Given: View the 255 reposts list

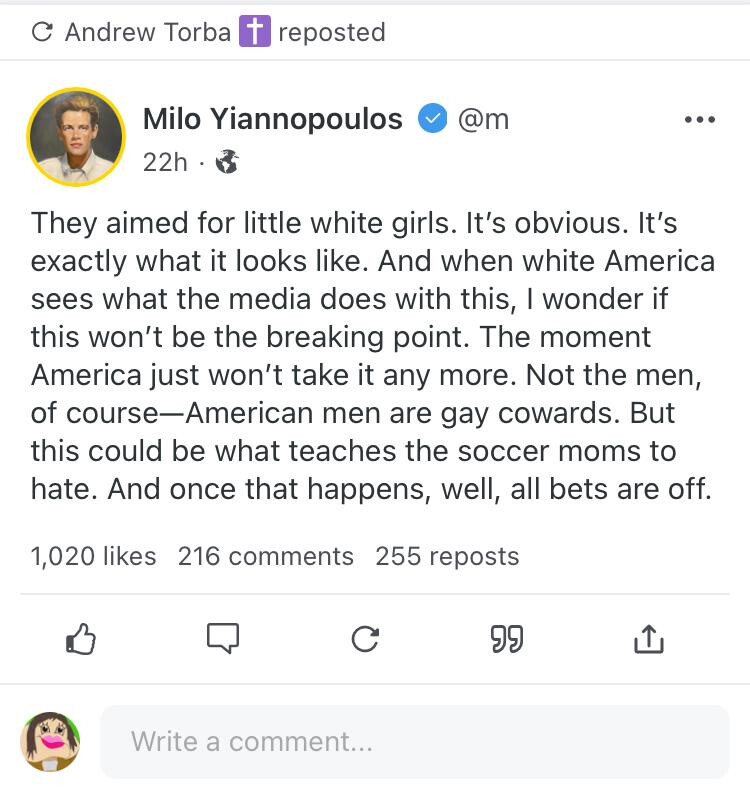Looking at the screenshot, I should [x=447, y=556].
